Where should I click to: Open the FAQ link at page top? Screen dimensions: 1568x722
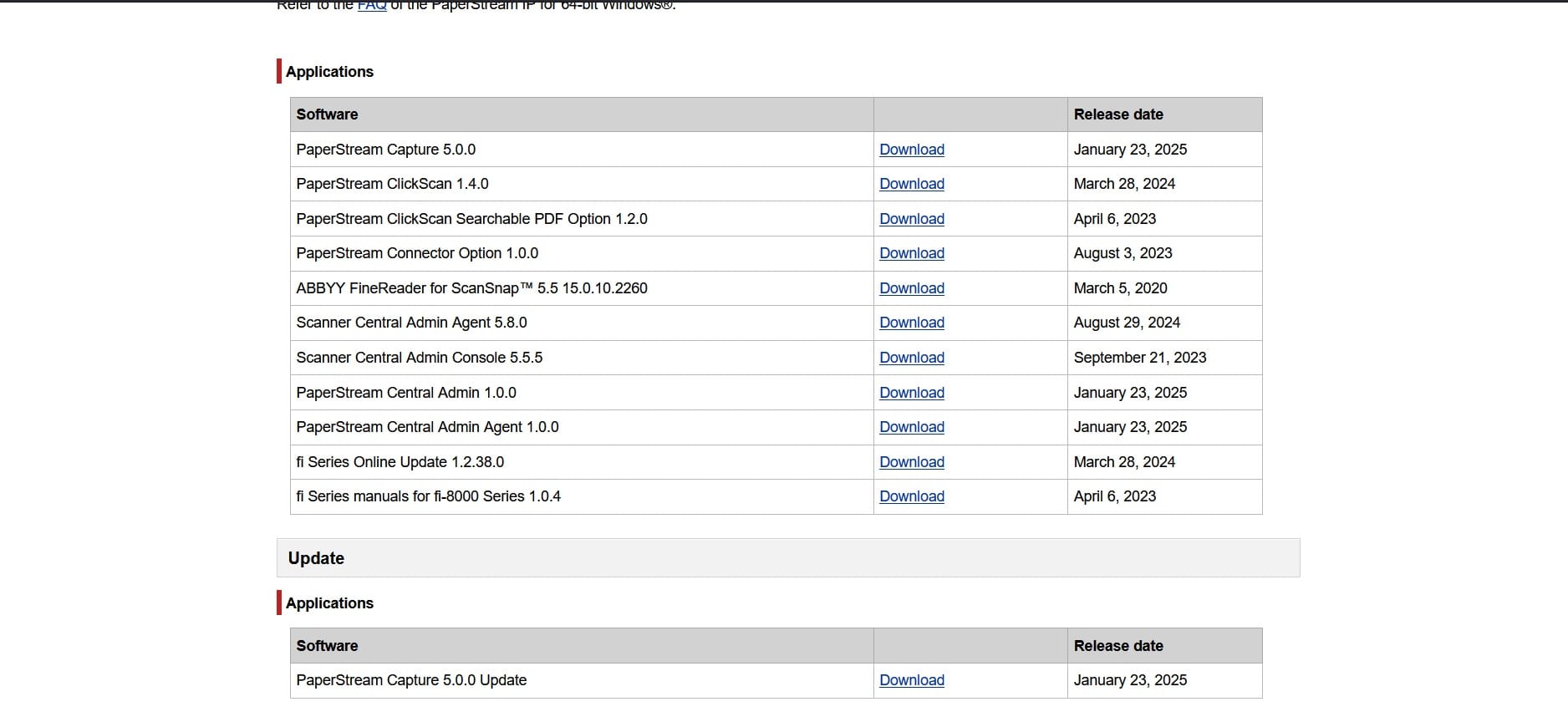point(372,6)
